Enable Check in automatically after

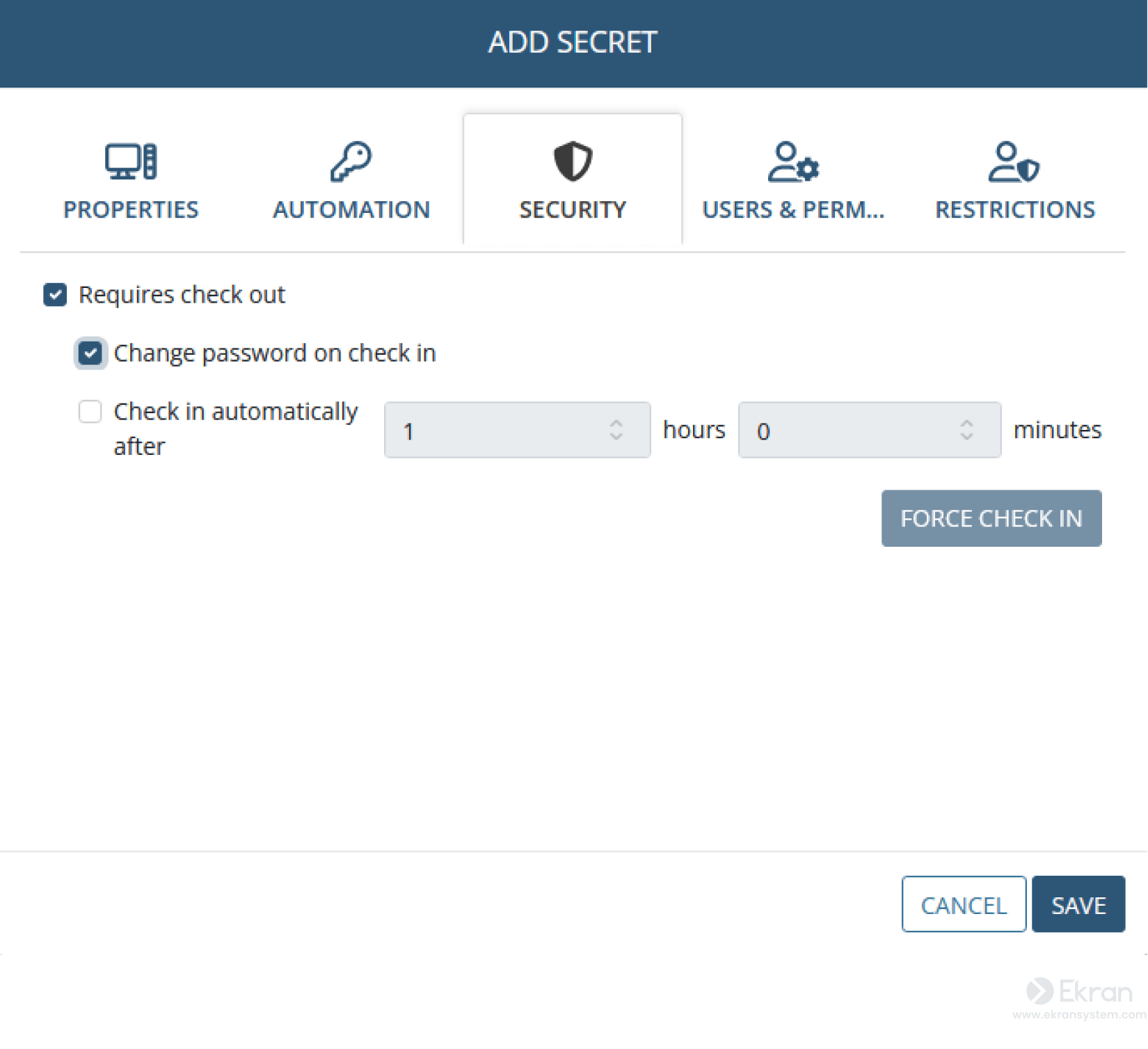coord(90,412)
